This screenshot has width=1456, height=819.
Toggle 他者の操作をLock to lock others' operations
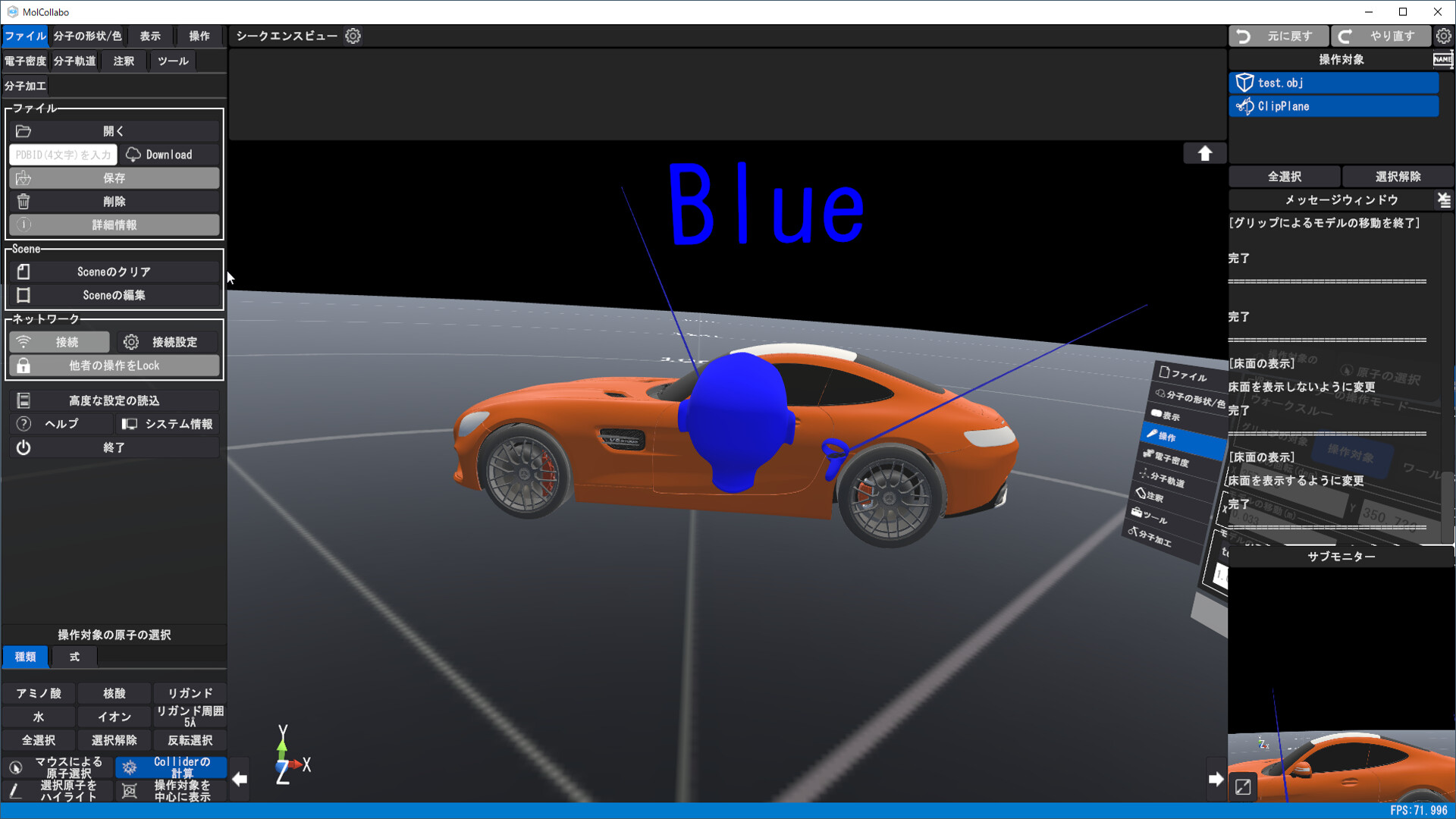[113, 365]
